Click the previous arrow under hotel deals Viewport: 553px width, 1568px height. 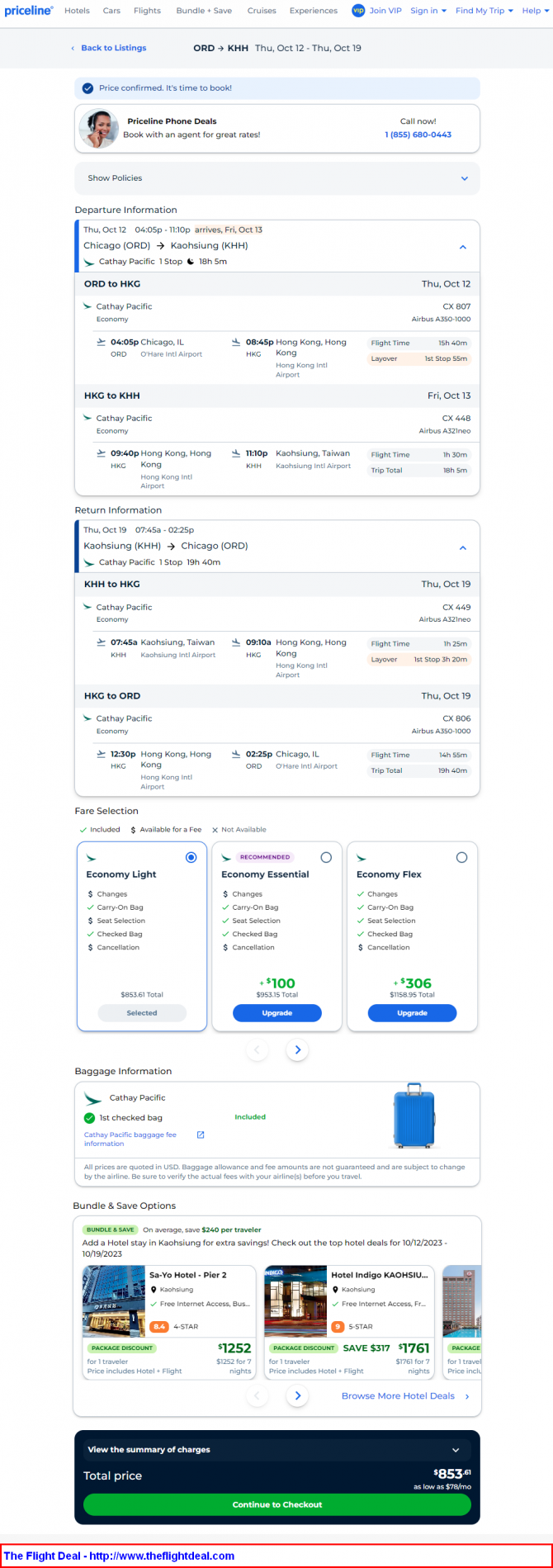[x=258, y=1396]
